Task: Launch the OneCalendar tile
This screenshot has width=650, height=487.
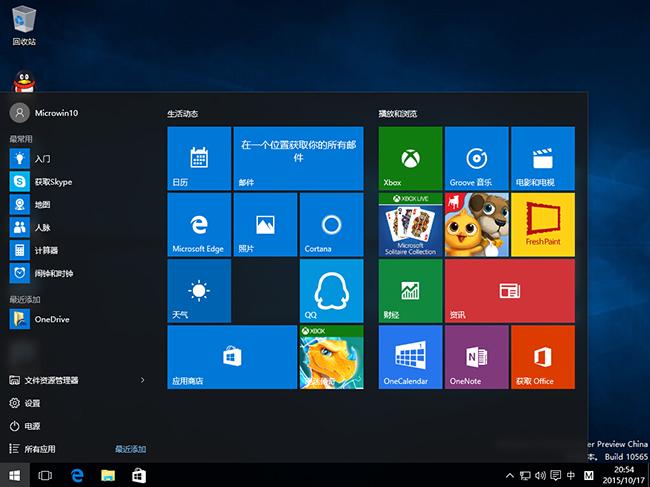Action: [x=410, y=357]
